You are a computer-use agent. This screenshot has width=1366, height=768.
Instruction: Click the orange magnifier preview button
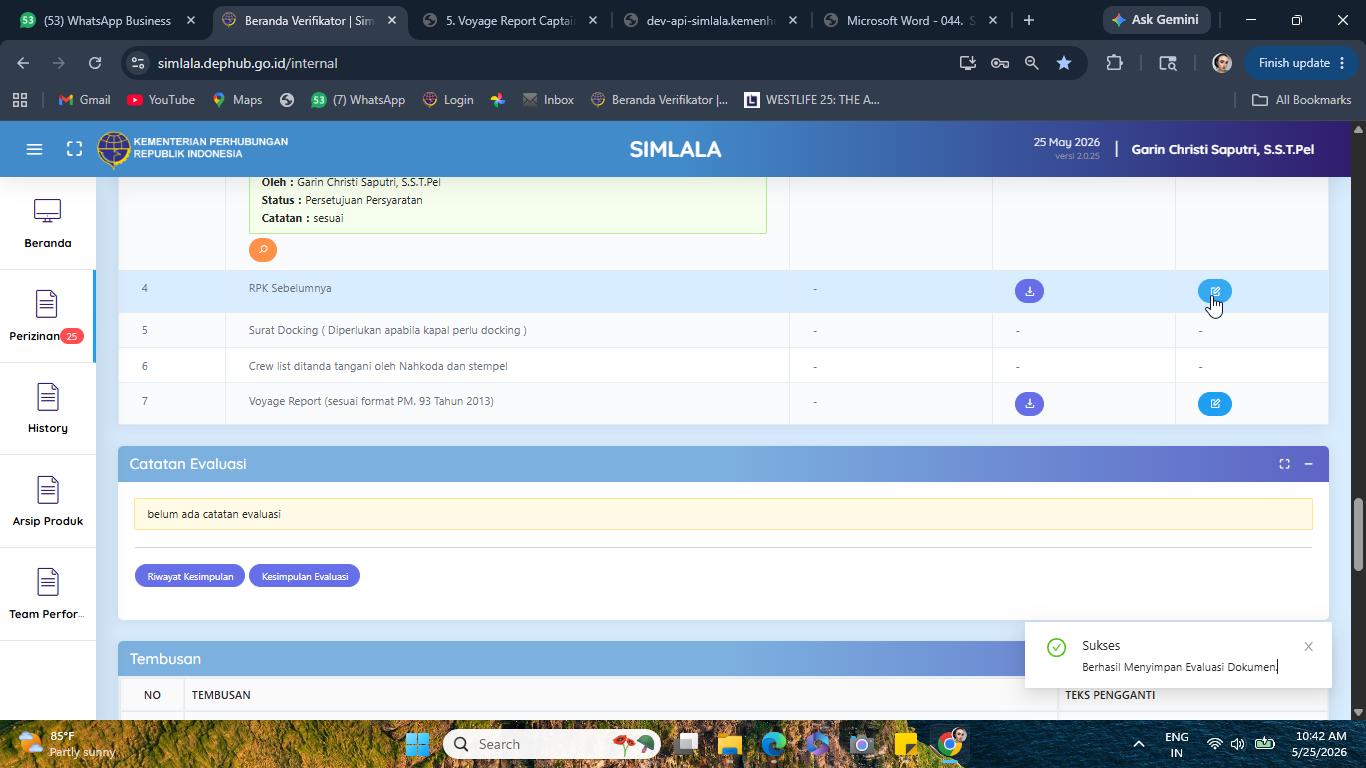pos(263,250)
